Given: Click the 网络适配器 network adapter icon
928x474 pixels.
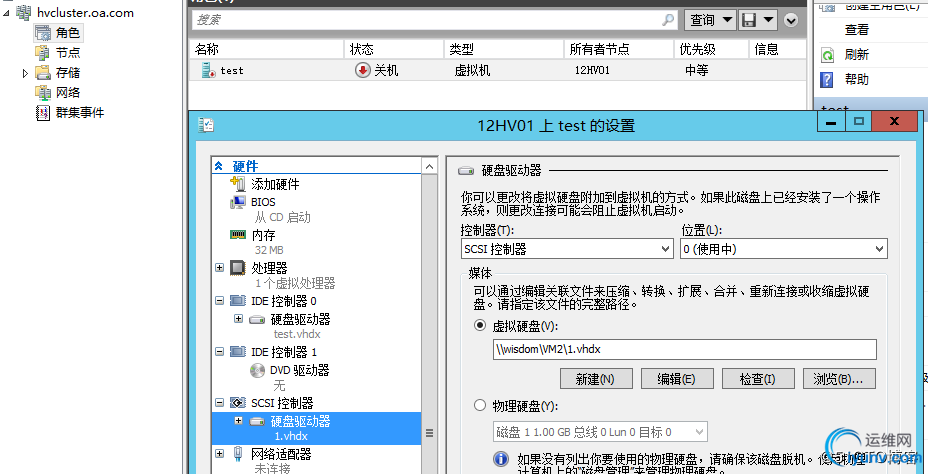Looking at the screenshot, I should point(238,454).
